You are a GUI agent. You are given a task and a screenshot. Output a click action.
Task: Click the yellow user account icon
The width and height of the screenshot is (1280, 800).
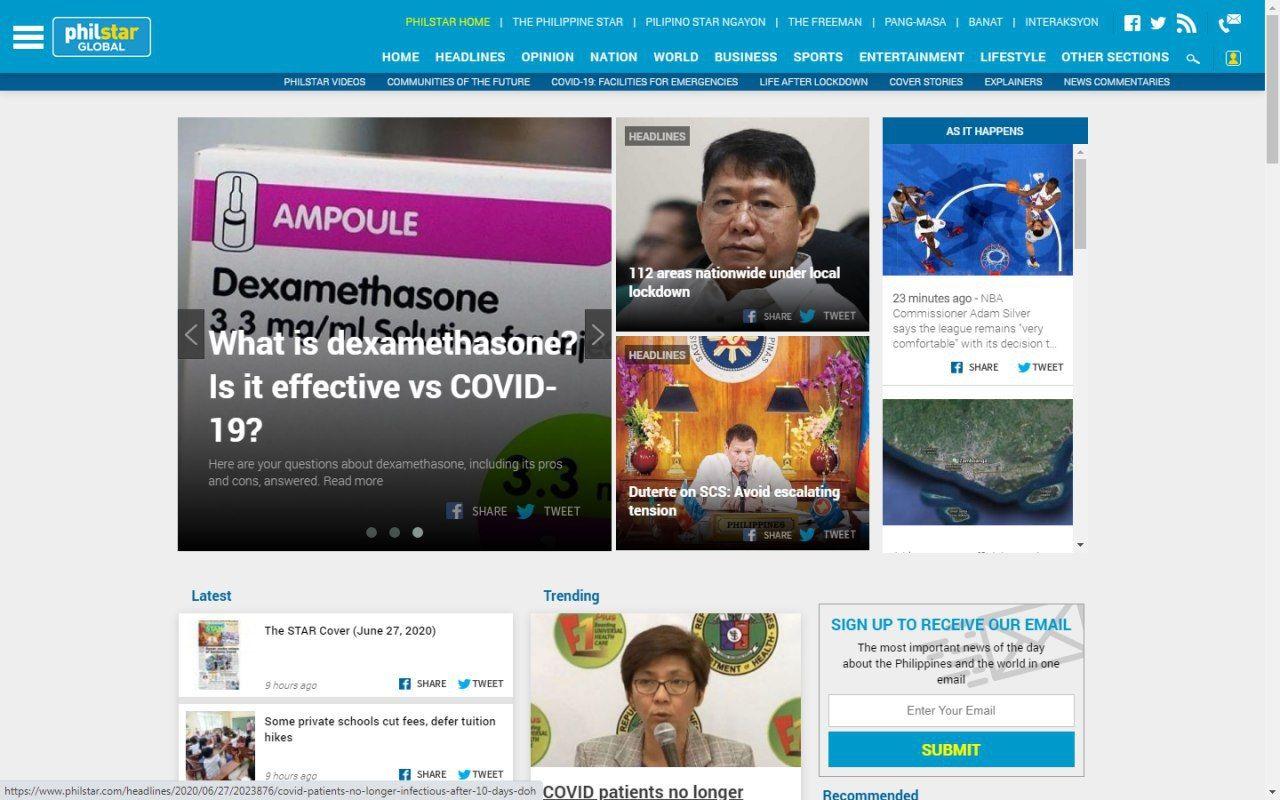tap(1233, 58)
